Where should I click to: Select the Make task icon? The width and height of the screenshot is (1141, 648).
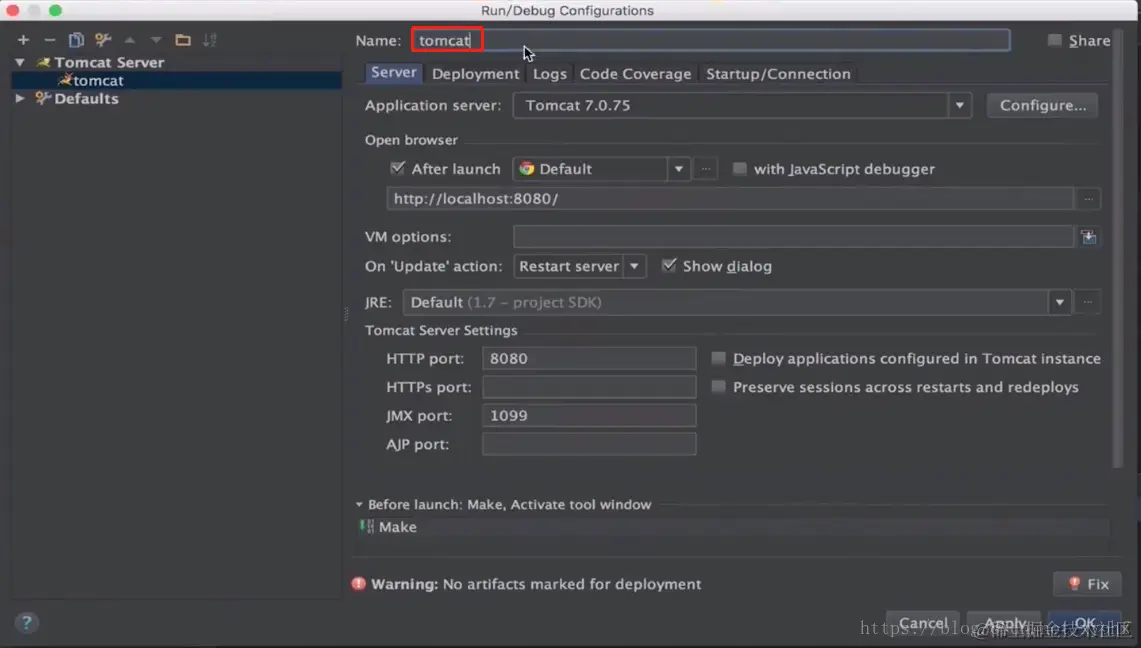[x=367, y=527]
